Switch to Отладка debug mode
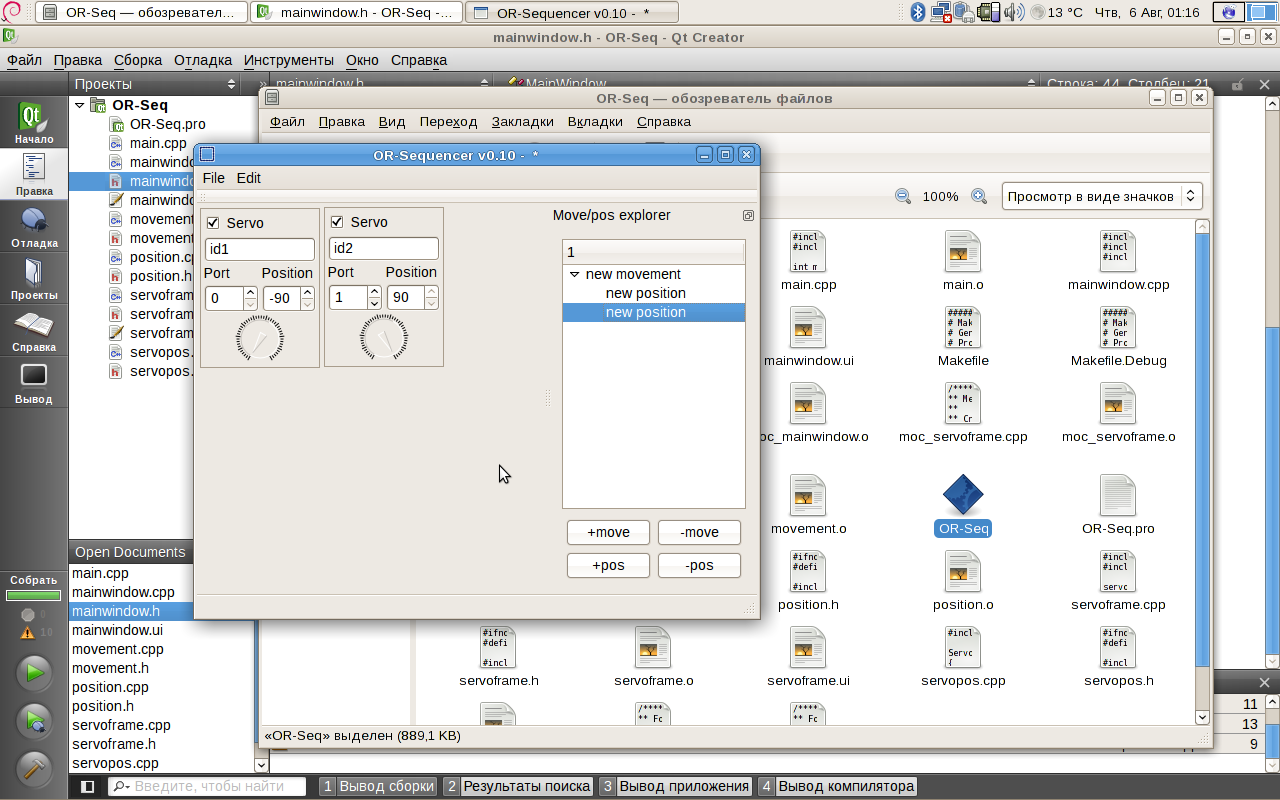The width and height of the screenshot is (1280, 800). [x=34, y=227]
